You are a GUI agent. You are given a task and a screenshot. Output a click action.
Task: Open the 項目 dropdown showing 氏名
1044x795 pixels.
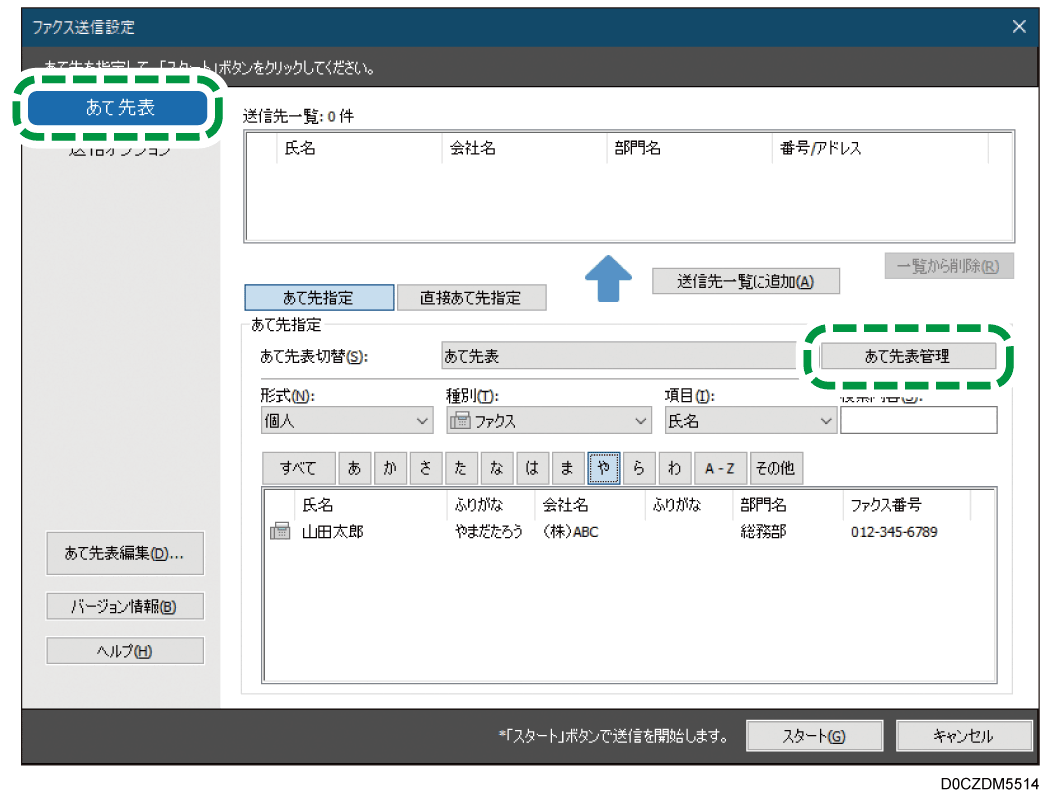pos(749,421)
